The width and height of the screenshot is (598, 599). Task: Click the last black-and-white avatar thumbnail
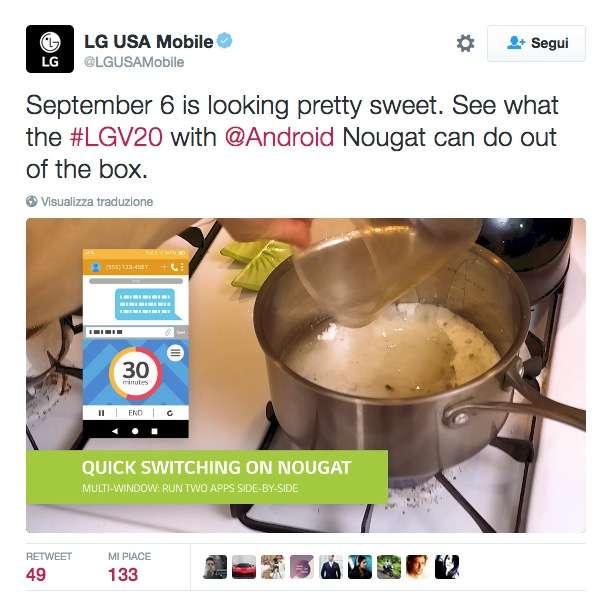point(447,567)
